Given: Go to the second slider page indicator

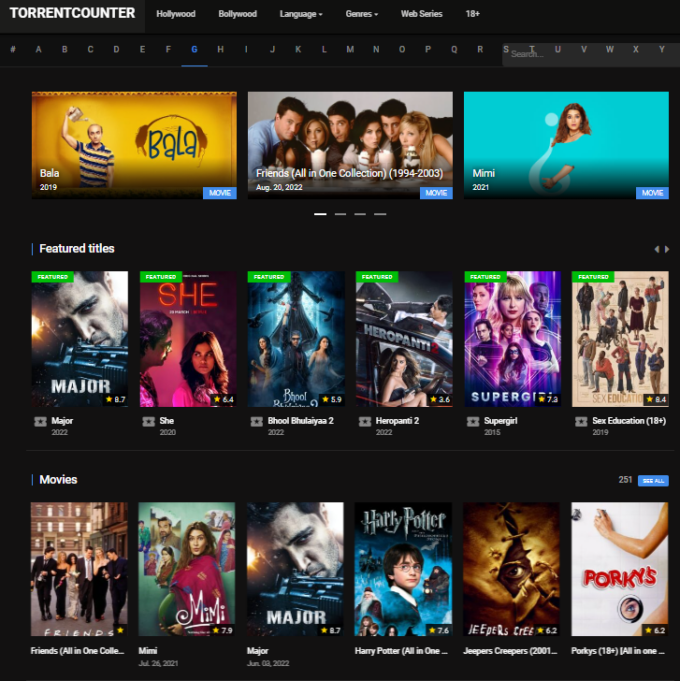Looking at the screenshot, I should point(340,214).
